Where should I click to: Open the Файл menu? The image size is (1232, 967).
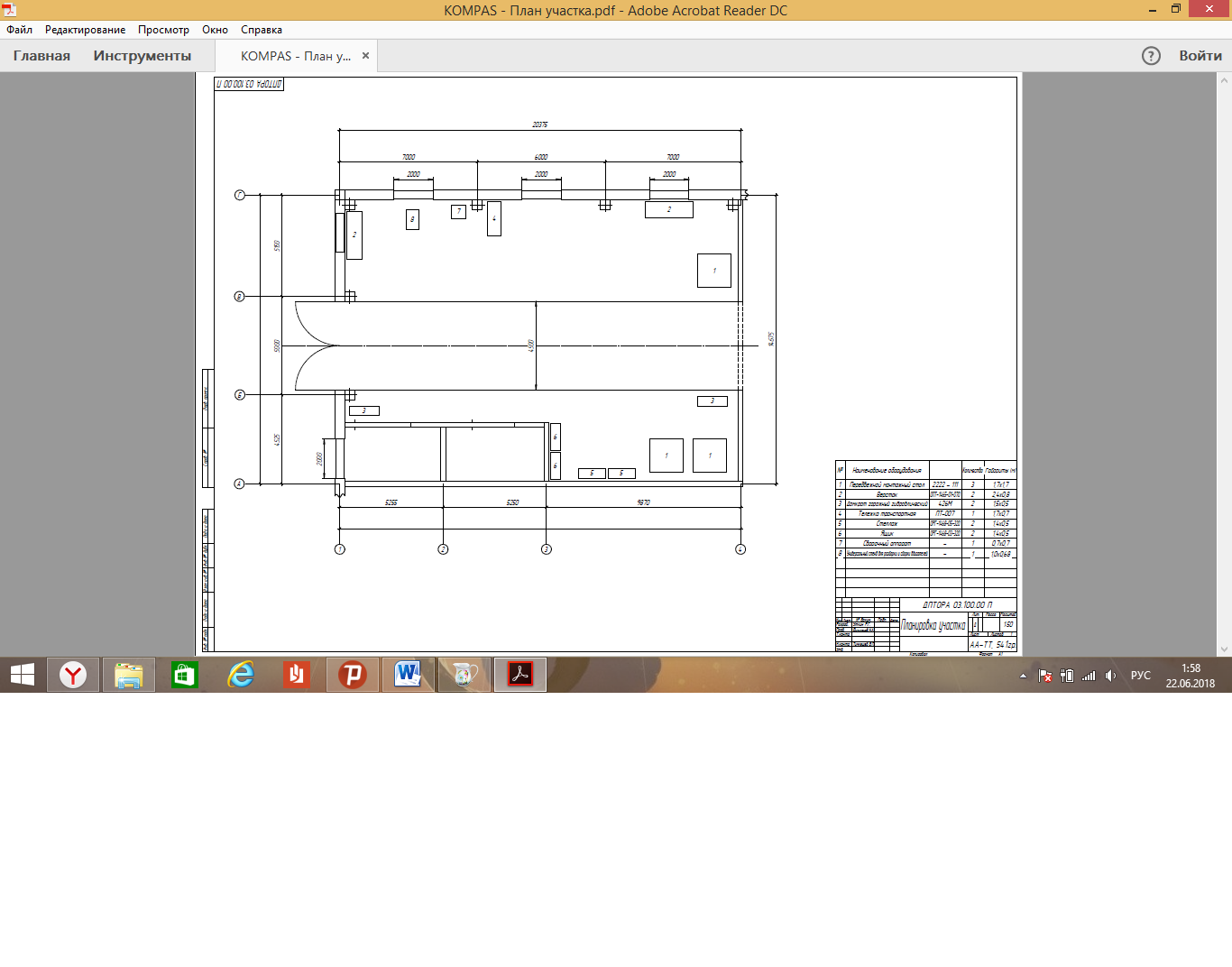19,30
